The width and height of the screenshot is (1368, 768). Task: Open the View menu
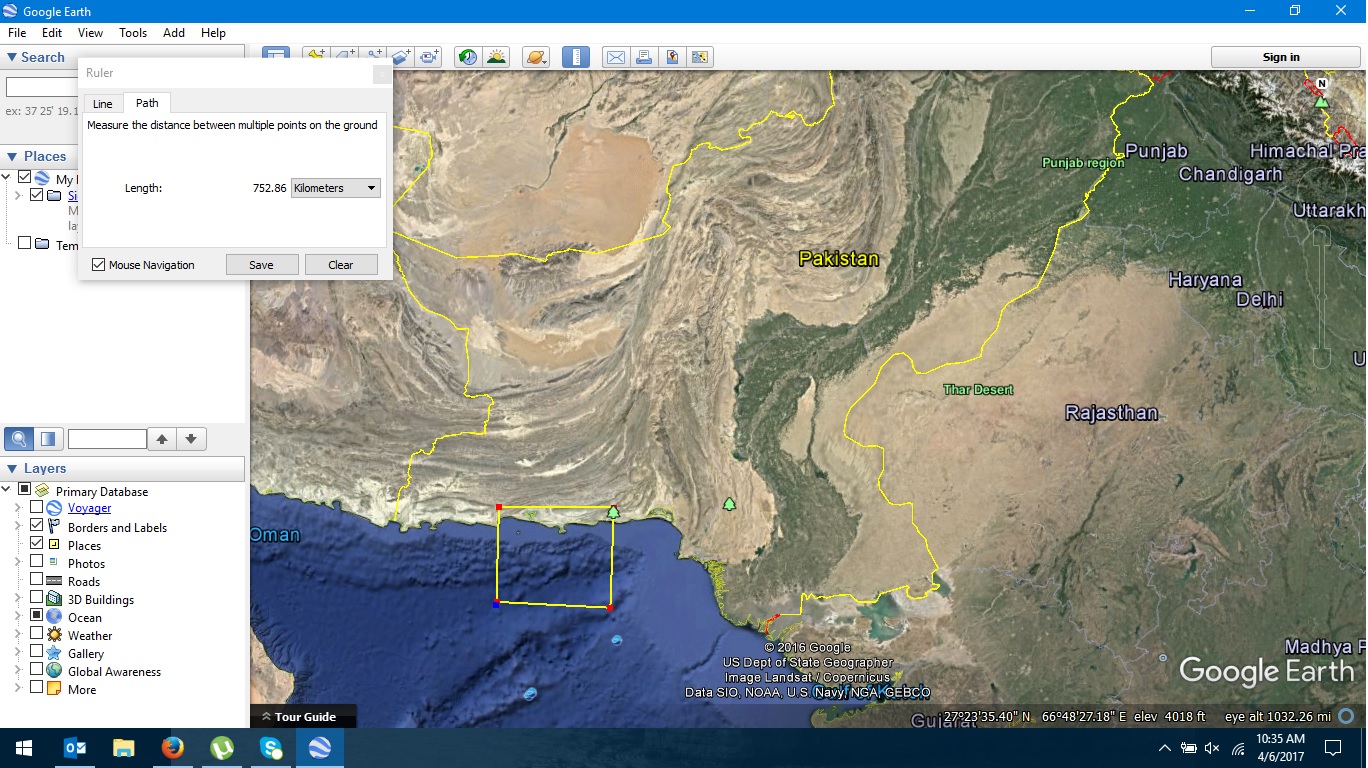90,33
